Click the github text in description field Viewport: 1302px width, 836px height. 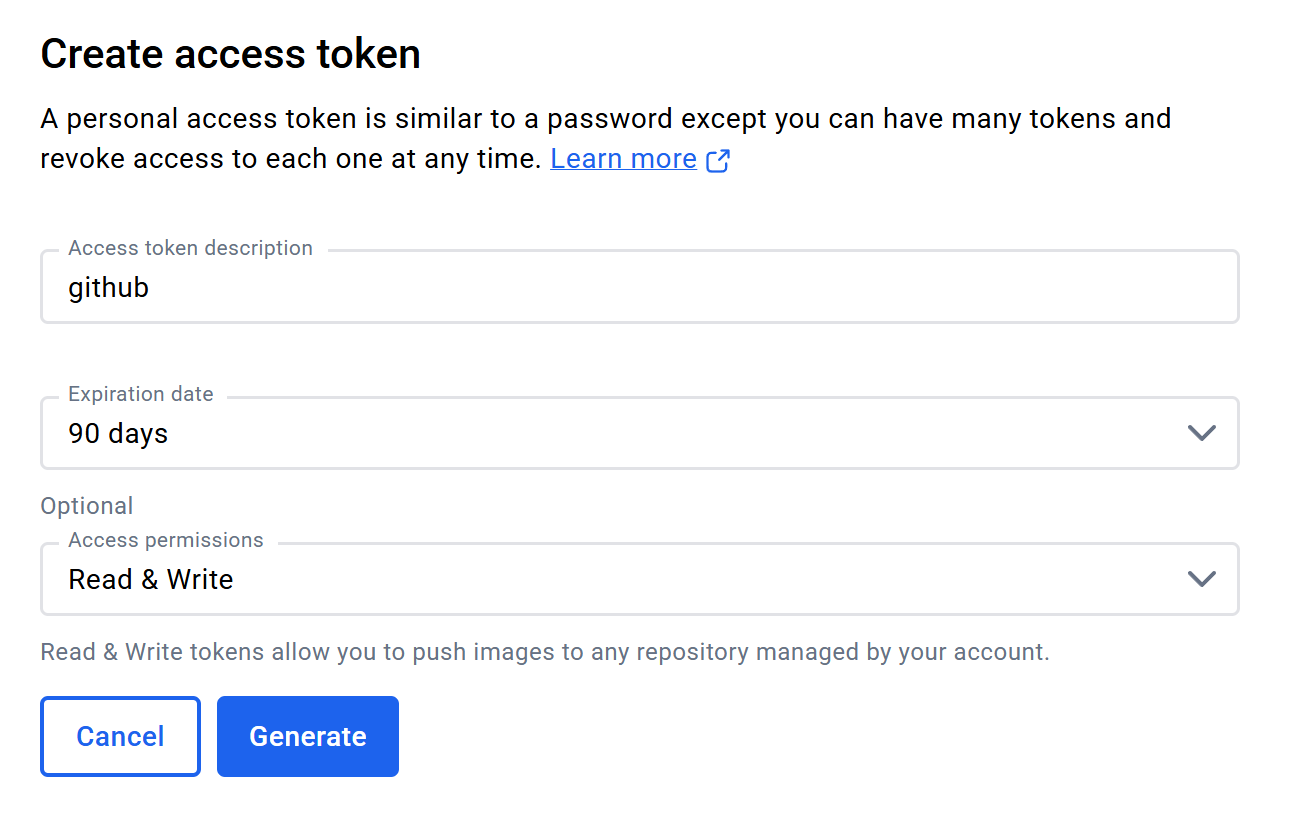coord(108,288)
